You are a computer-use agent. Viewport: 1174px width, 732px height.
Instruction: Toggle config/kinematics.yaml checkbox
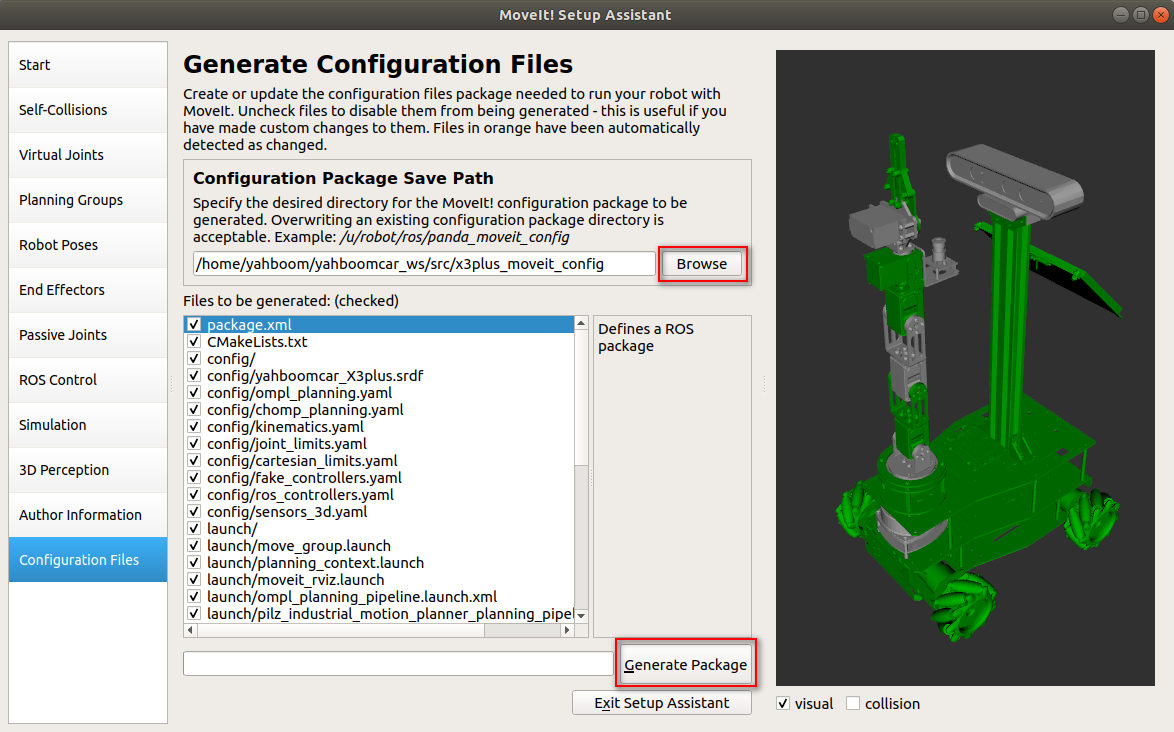pyautogui.click(x=194, y=427)
